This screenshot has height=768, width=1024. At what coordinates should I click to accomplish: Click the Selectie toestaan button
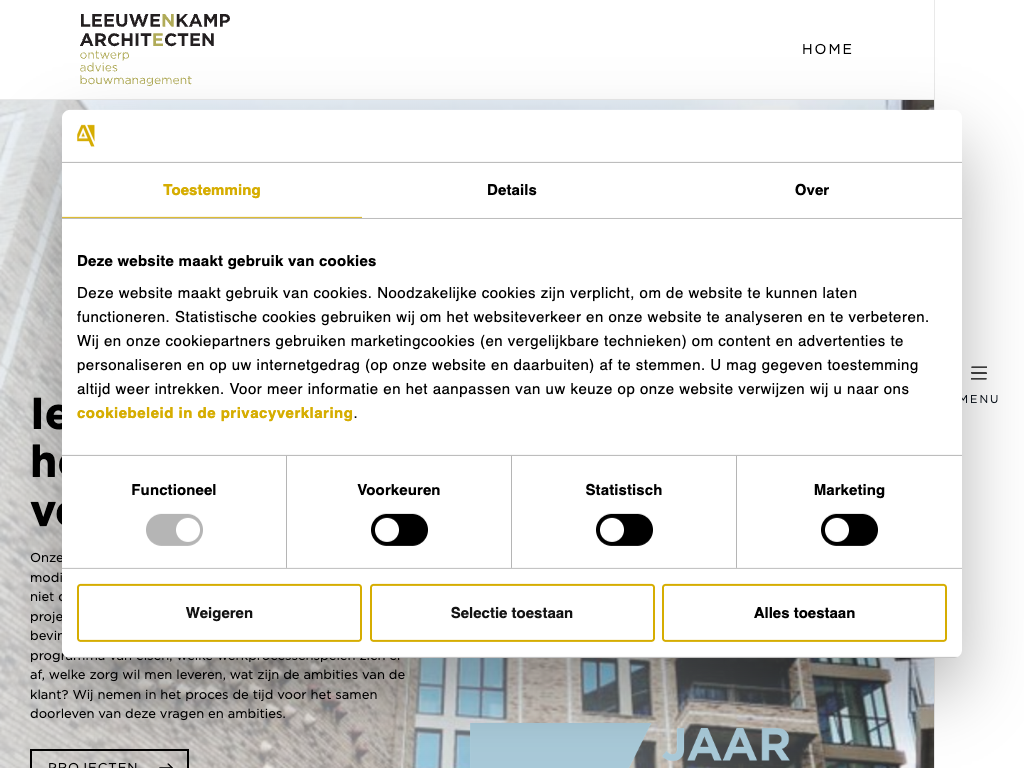(x=512, y=613)
